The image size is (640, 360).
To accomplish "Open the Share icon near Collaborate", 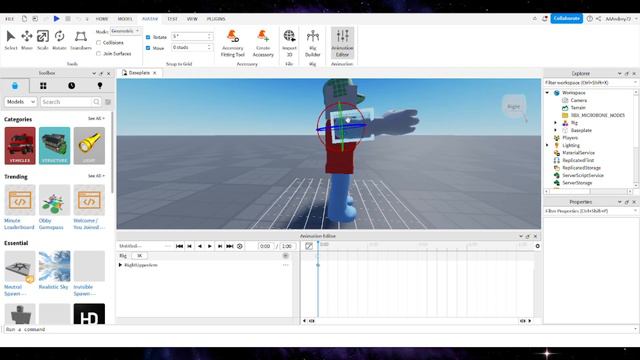I will point(598,19).
